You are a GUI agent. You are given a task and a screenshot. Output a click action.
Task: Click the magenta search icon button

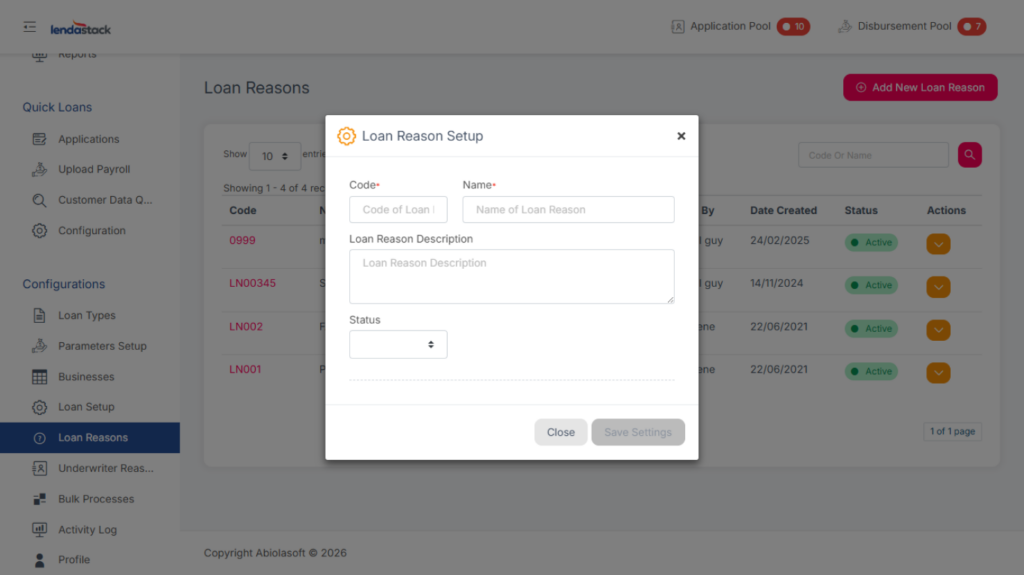(x=969, y=155)
